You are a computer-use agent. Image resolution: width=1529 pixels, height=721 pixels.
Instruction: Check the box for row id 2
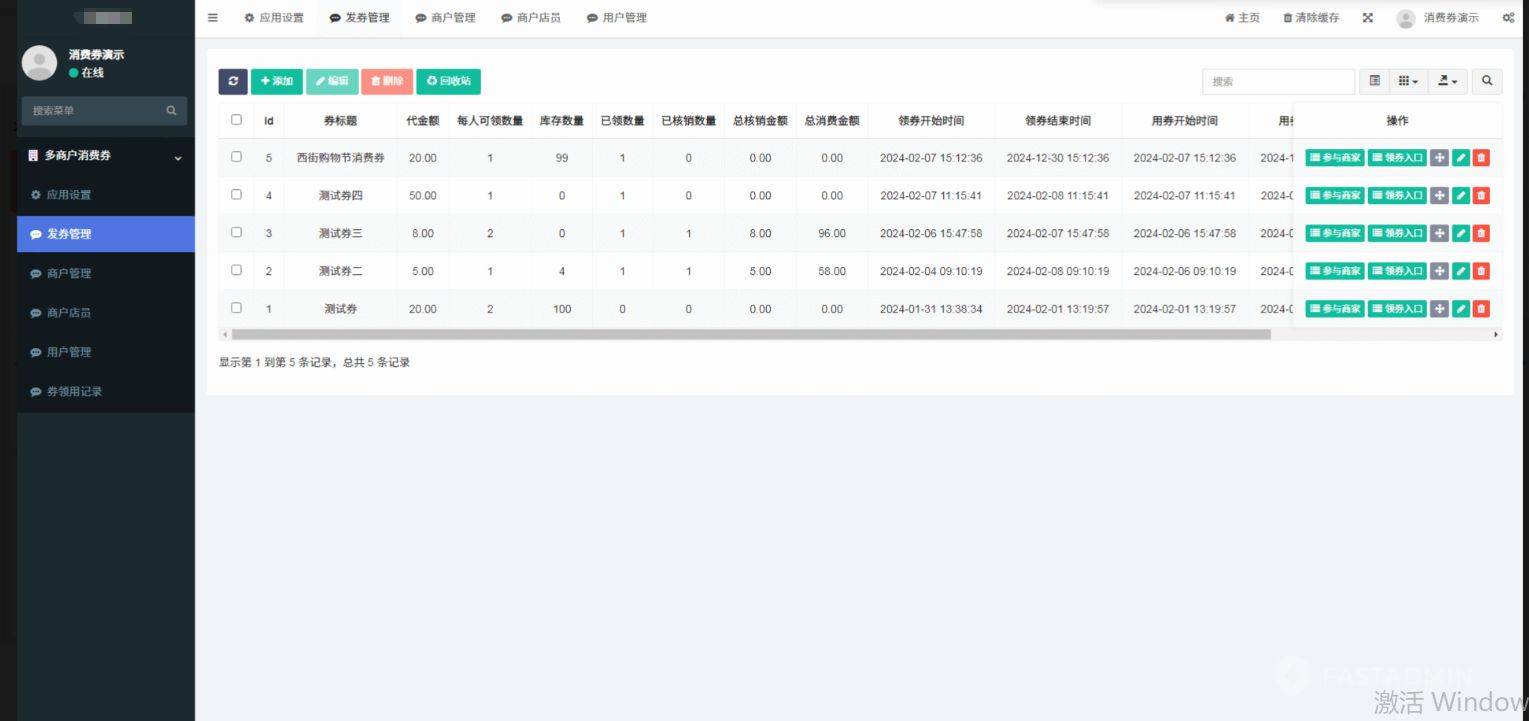236,270
